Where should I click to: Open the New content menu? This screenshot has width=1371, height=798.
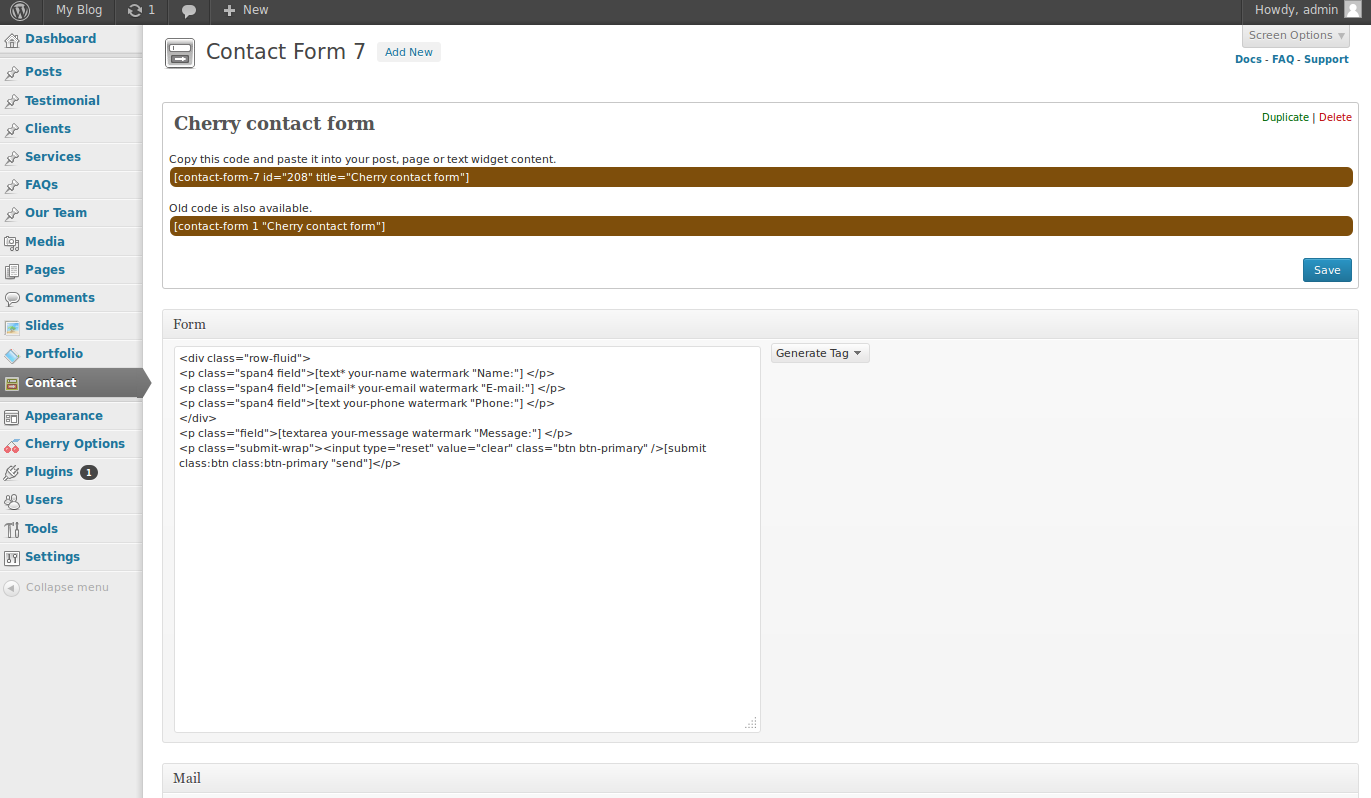tap(246, 10)
